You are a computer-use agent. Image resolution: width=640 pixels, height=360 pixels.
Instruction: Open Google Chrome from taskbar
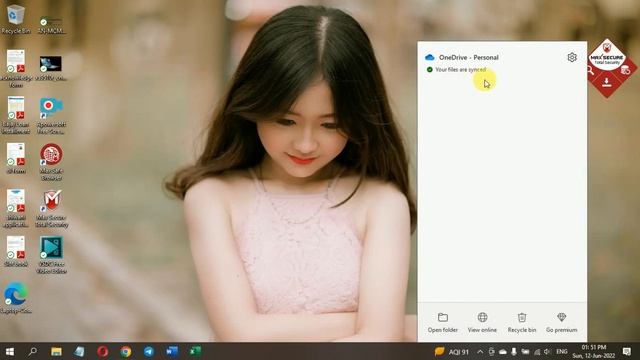[126, 351]
